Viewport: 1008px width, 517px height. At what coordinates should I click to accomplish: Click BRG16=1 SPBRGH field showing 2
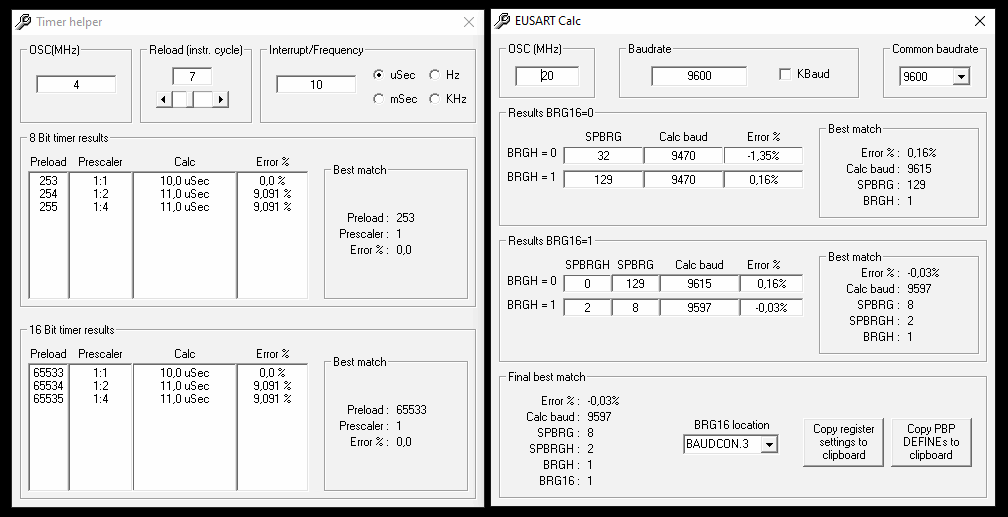point(587,307)
